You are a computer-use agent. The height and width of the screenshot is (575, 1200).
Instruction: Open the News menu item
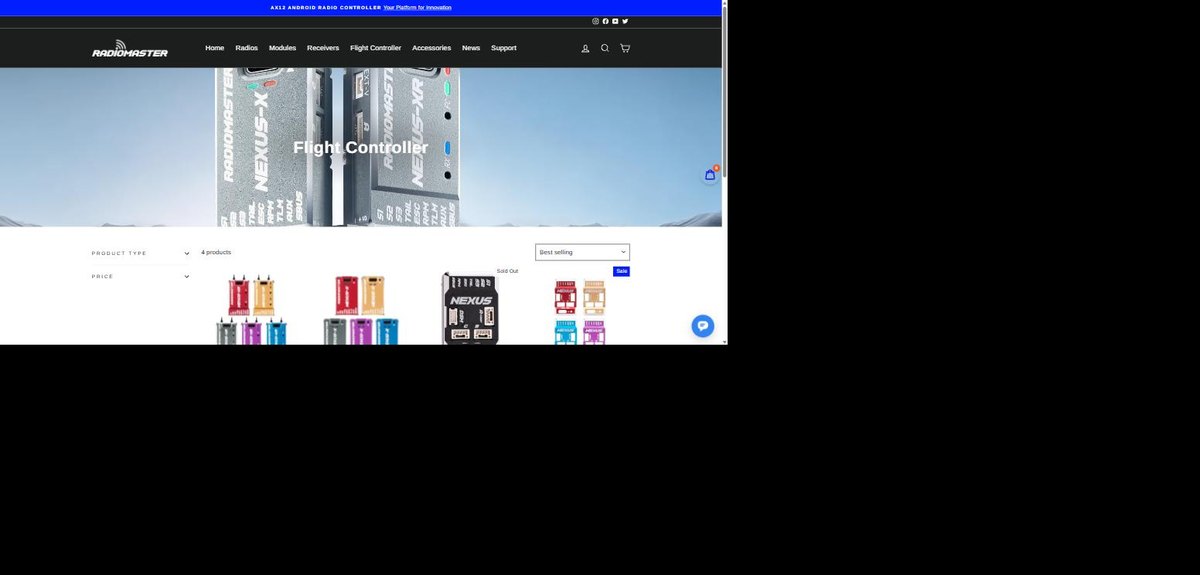point(471,48)
